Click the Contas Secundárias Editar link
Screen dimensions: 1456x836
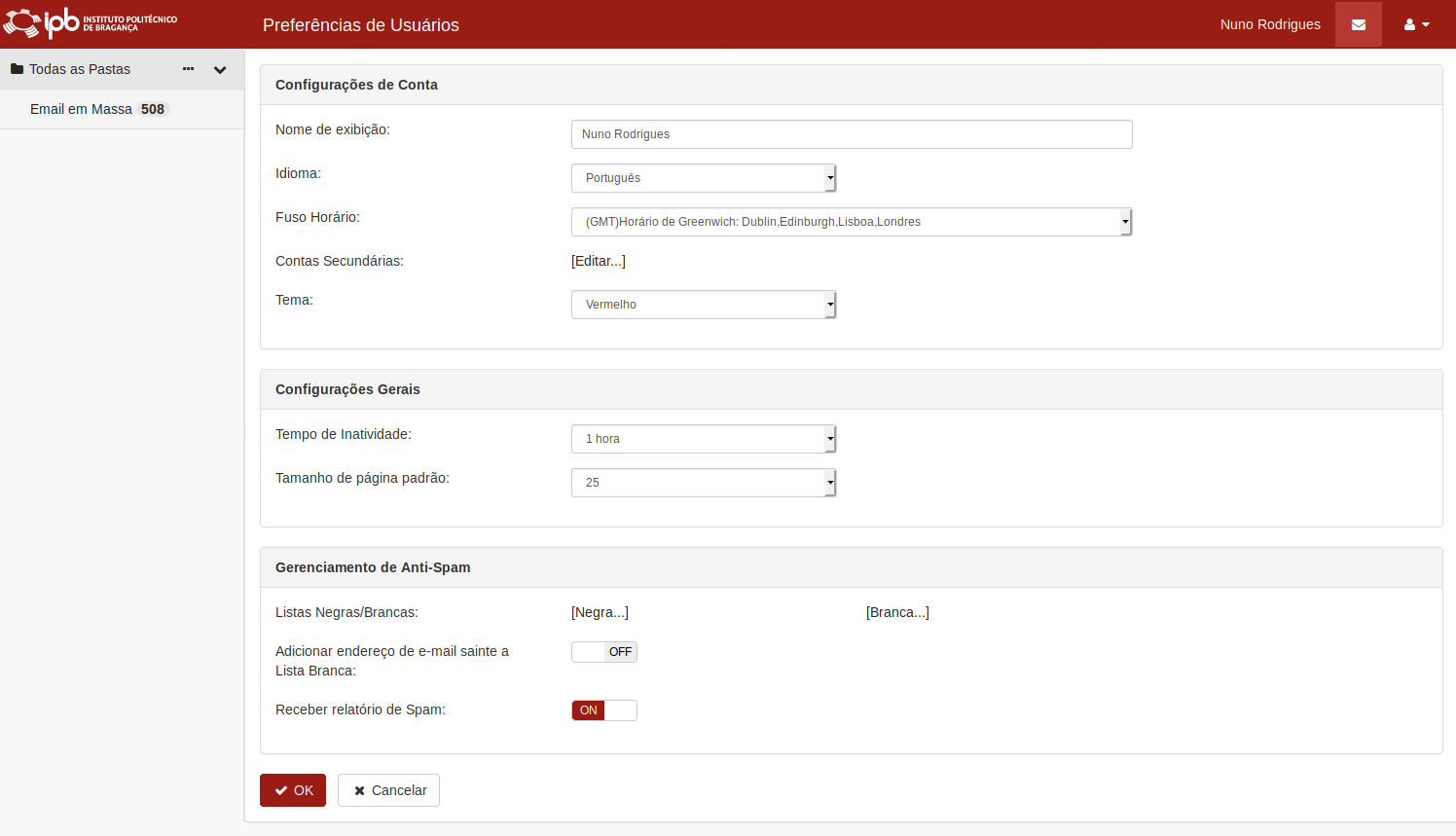(x=599, y=261)
